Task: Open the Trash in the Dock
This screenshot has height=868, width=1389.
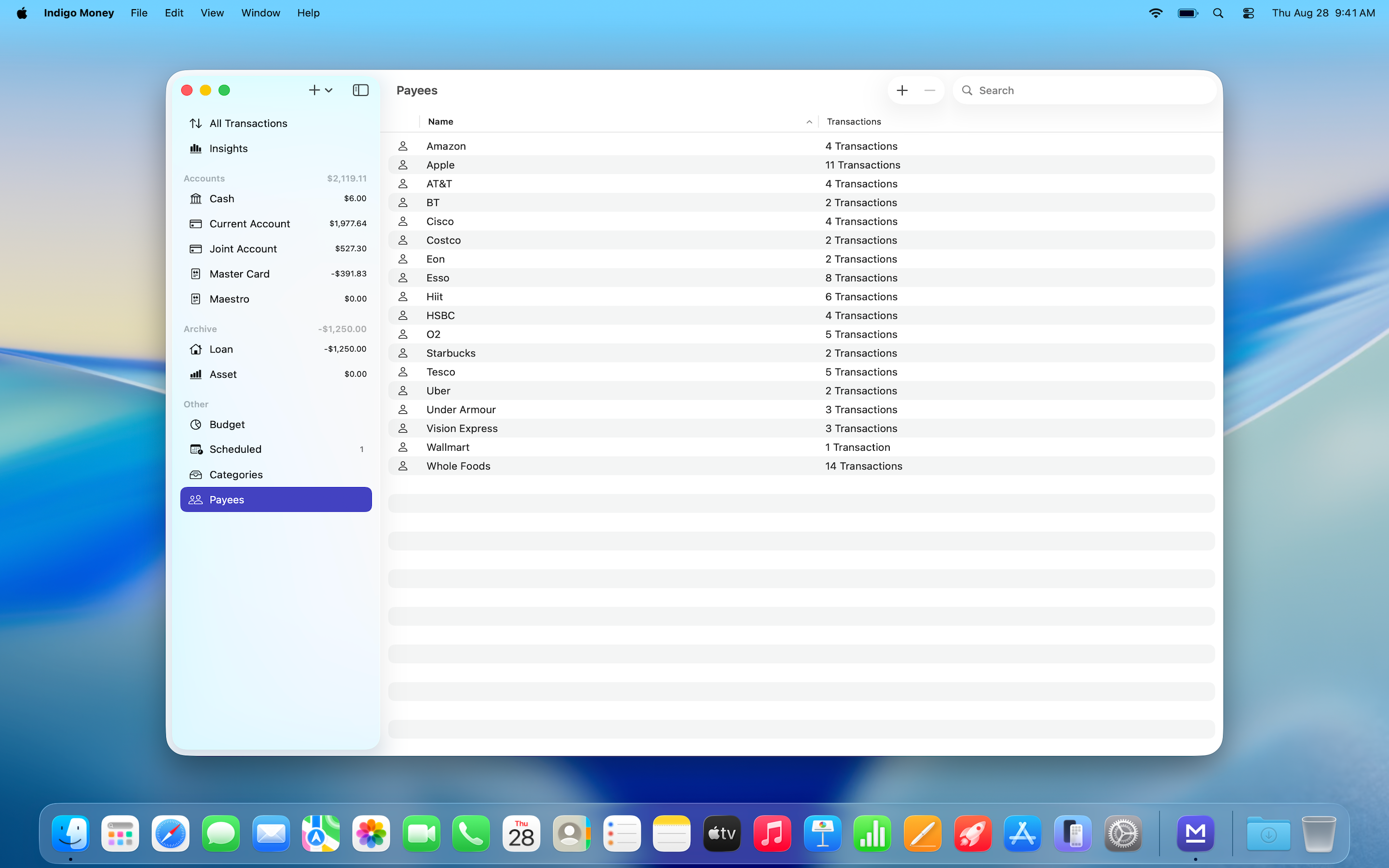Action: 1319,834
